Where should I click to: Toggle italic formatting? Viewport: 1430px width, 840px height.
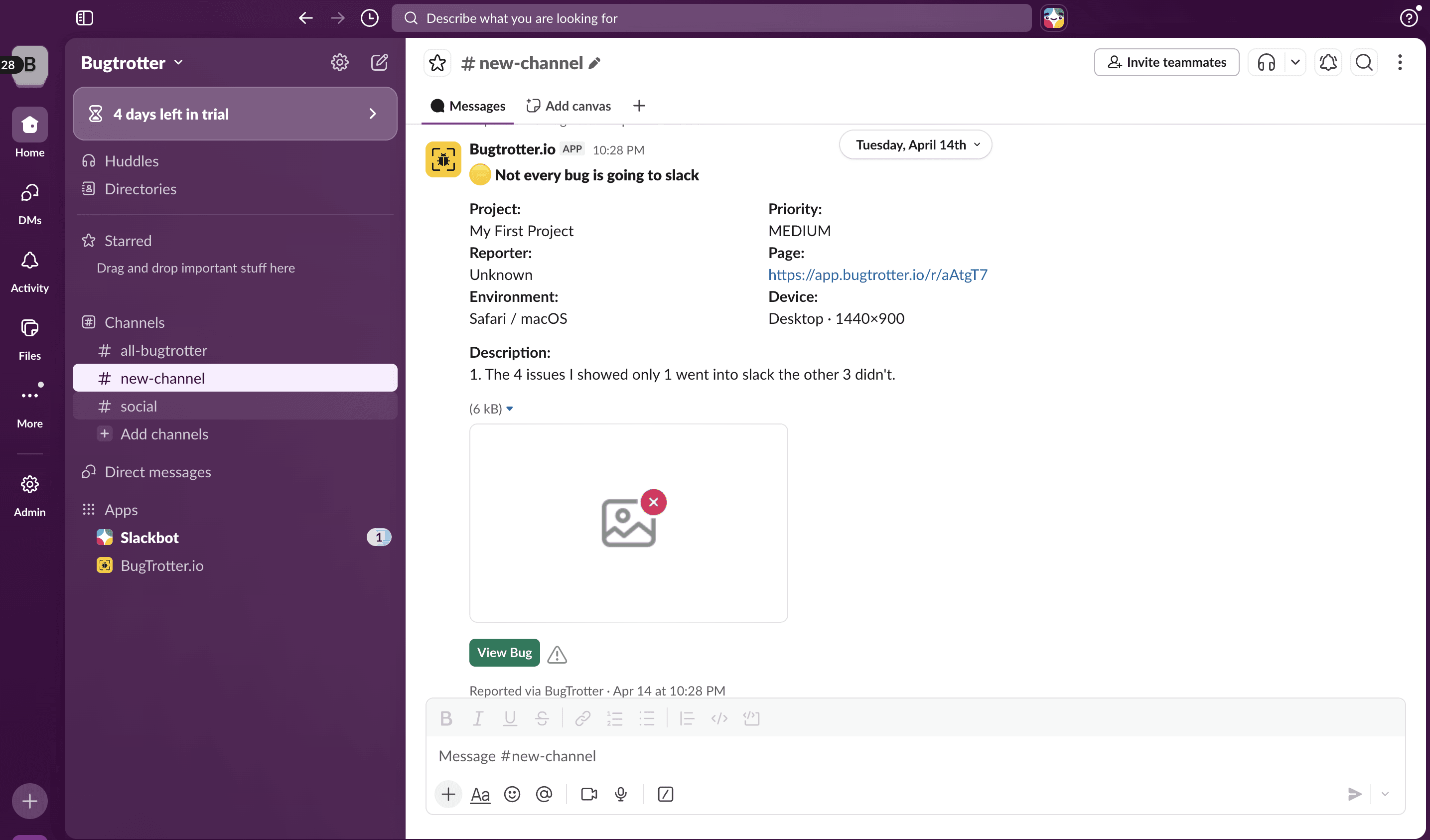478,718
